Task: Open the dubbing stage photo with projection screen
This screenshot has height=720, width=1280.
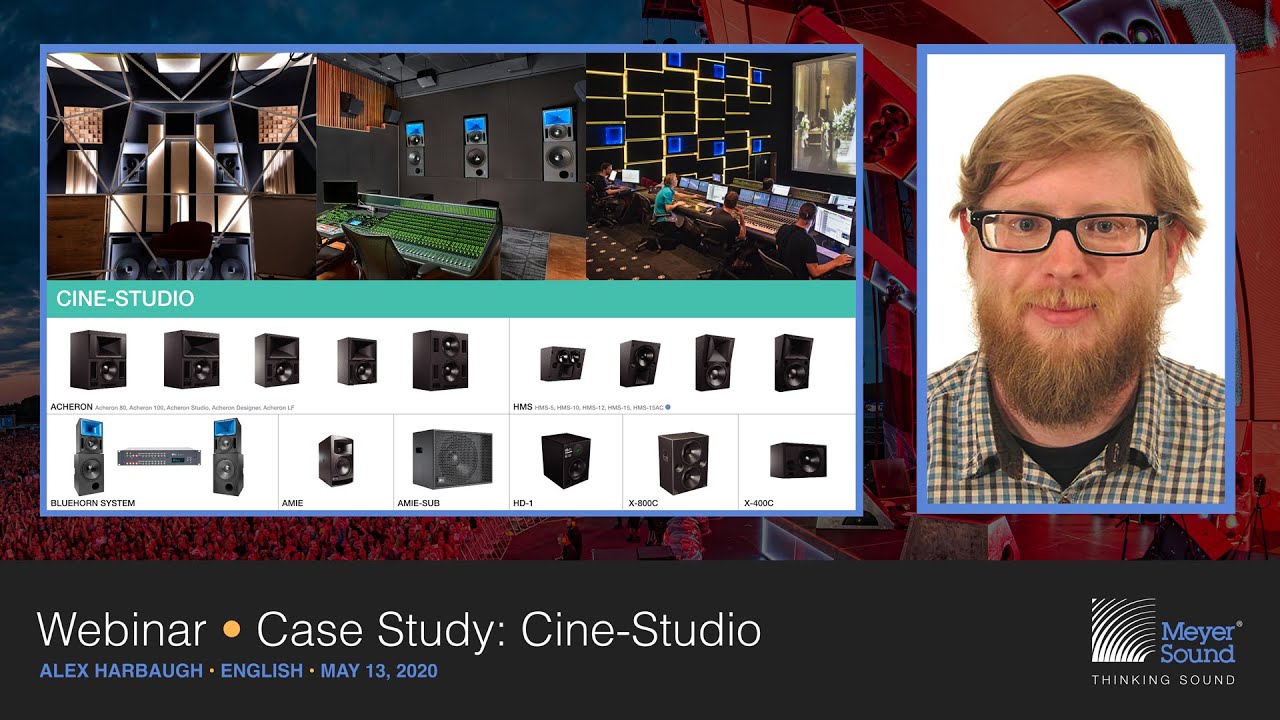Action: [x=721, y=167]
